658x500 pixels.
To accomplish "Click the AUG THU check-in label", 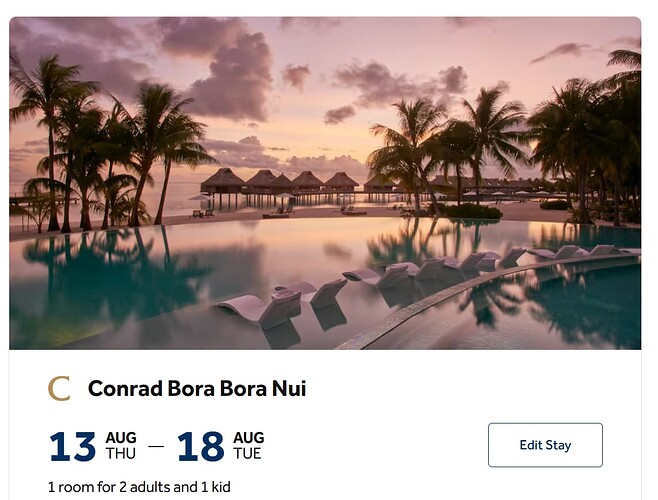I will (121, 446).
